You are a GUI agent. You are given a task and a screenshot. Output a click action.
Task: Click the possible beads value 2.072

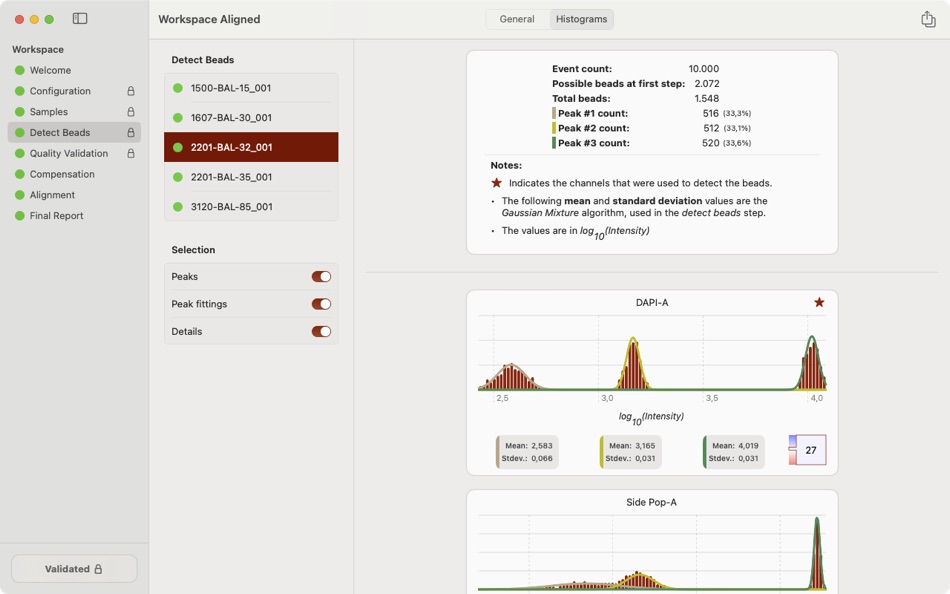click(x=706, y=84)
